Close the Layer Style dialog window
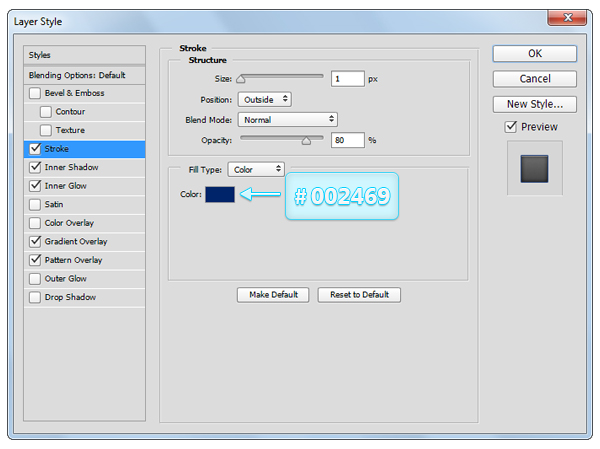This screenshot has width=600, height=449. pyautogui.click(x=568, y=18)
